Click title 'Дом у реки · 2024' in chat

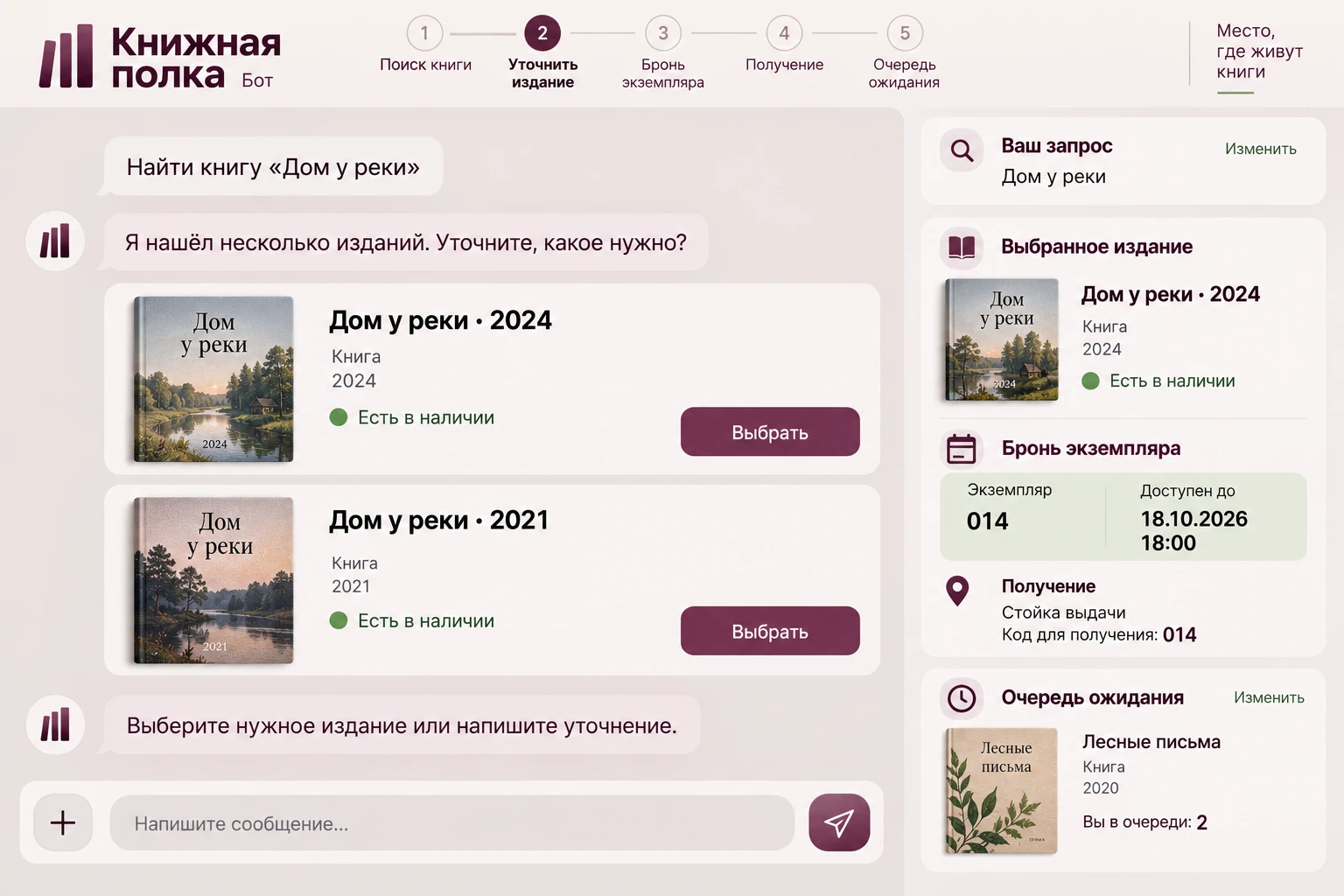click(x=440, y=320)
